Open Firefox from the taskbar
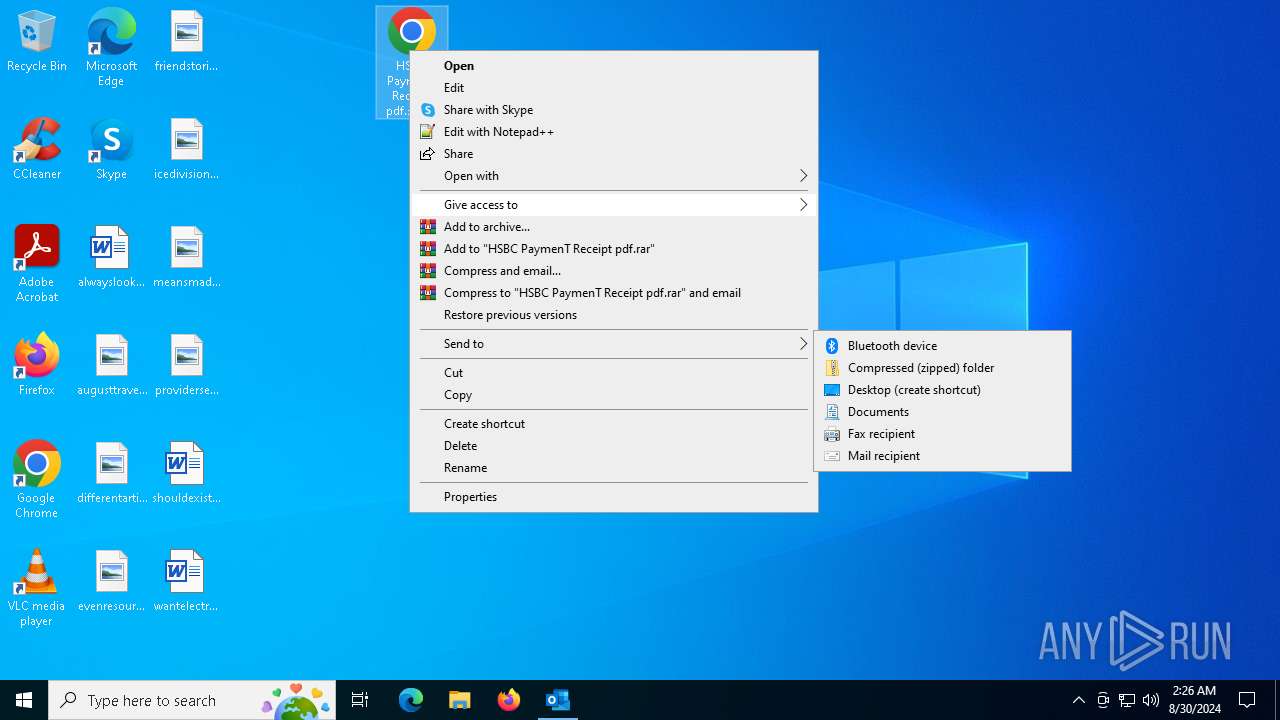The width and height of the screenshot is (1280, 720). pyautogui.click(x=508, y=700)
